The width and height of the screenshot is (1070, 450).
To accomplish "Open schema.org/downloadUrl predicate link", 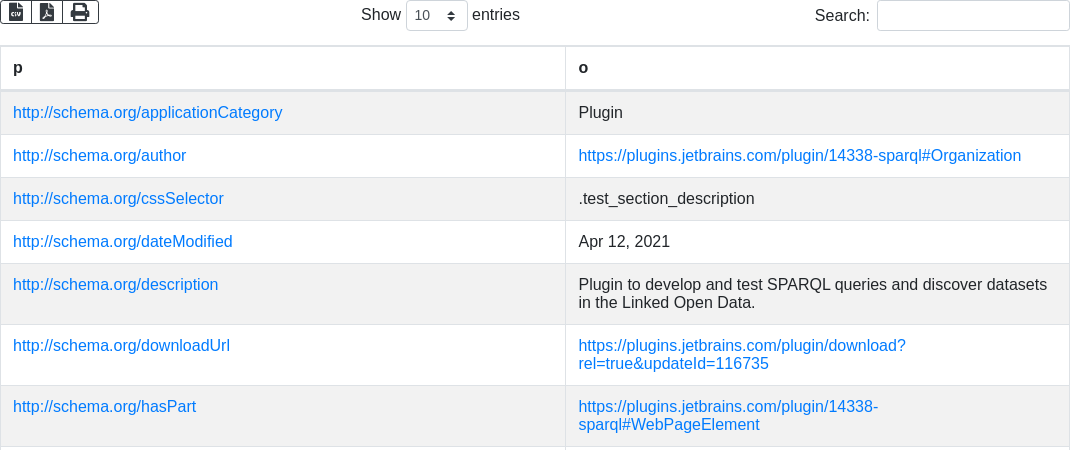I will pos(121,346).
